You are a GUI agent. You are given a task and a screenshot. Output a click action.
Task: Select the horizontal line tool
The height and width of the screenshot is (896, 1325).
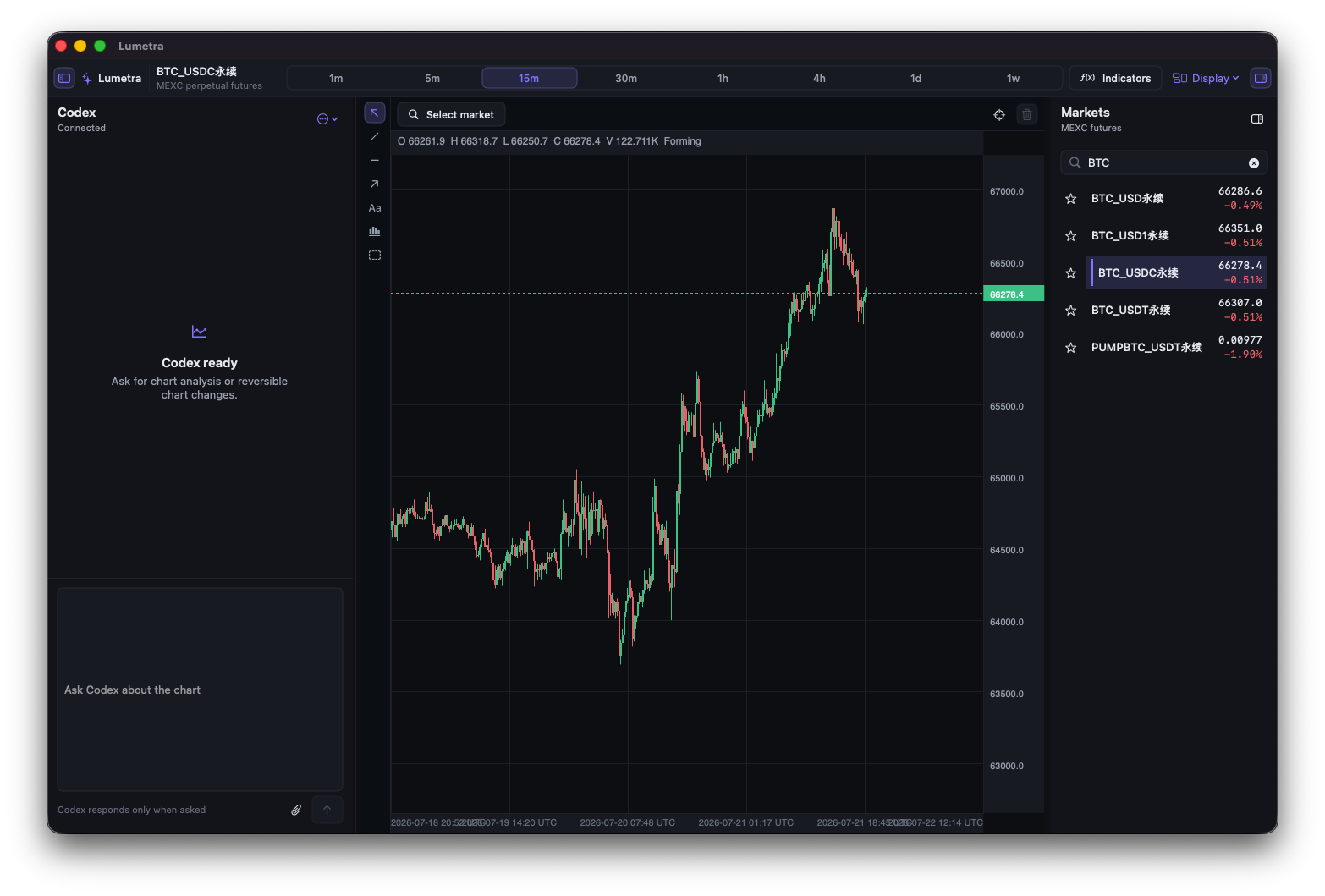375,160
